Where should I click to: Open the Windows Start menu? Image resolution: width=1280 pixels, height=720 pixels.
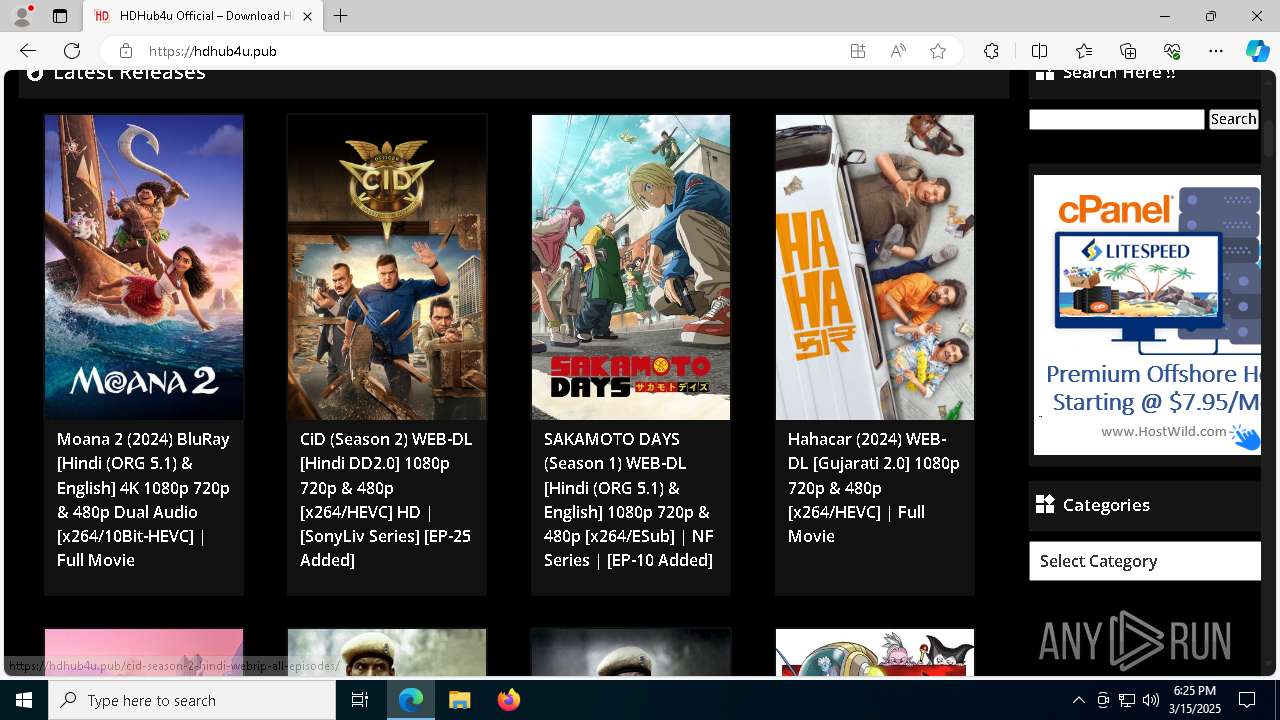[x=24, y=700]
